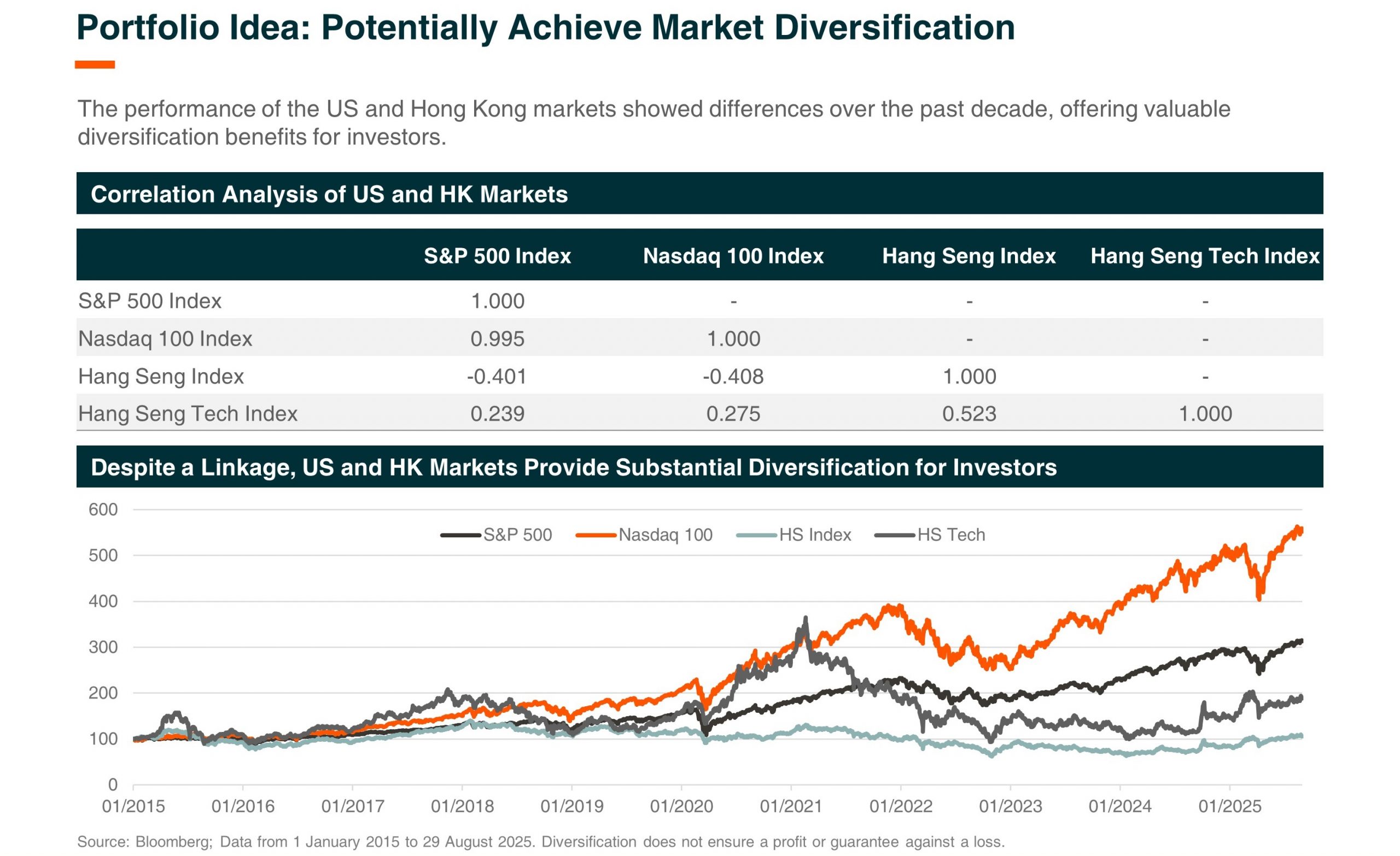Click the Correlation Analysis section banner
The width and height of the screenshot is (1400, 856).
click(330, 194)
